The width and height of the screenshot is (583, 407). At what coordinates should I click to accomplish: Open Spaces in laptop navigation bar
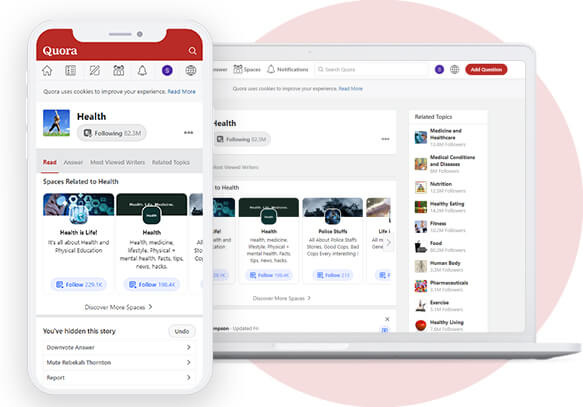[247, 70]
